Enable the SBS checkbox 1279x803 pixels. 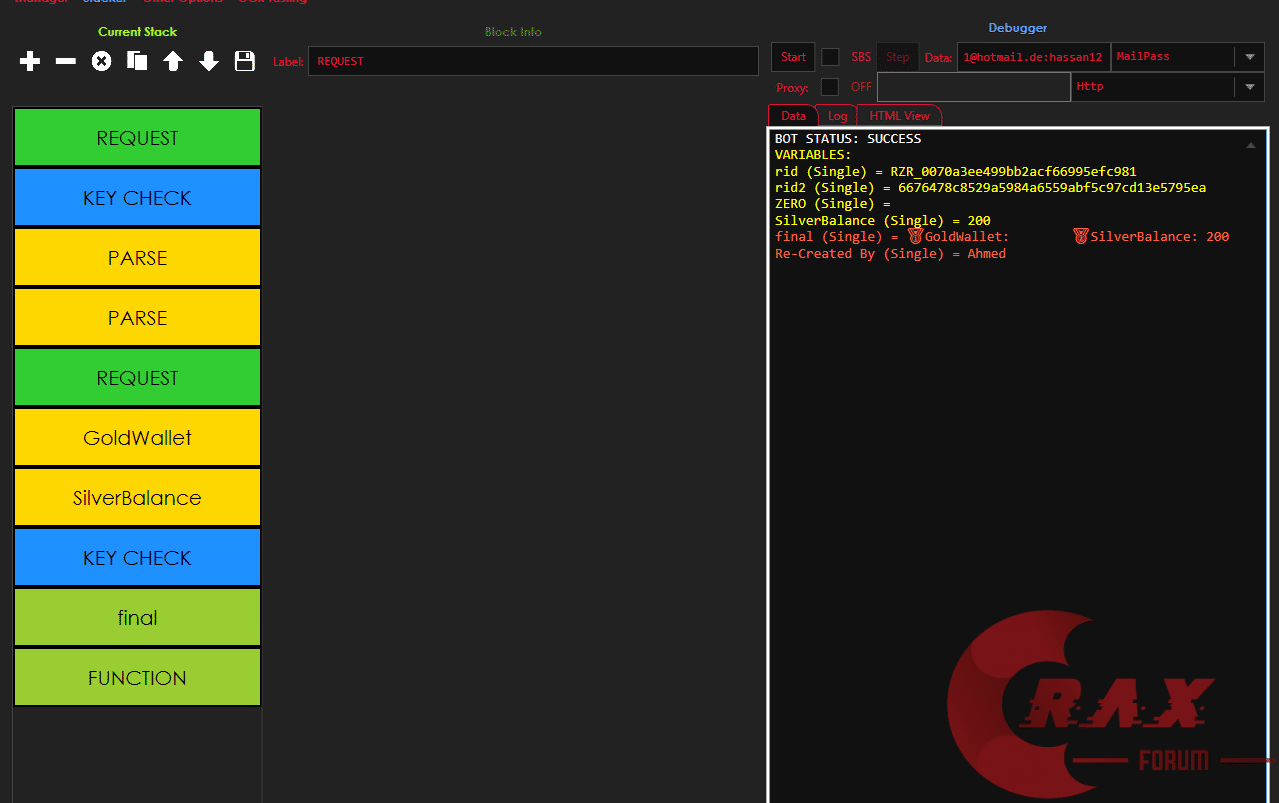point(830,57)
